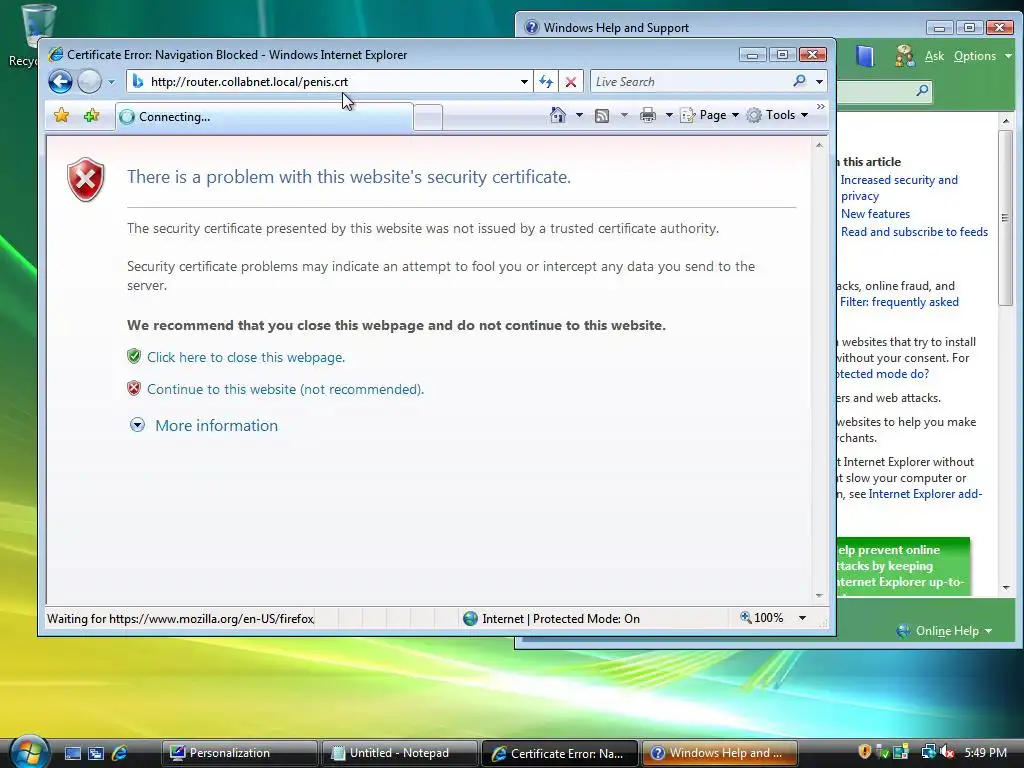Click the grayed-out Forward arrow button
Screen dimensions: 1024x768
tap(89, 82)
